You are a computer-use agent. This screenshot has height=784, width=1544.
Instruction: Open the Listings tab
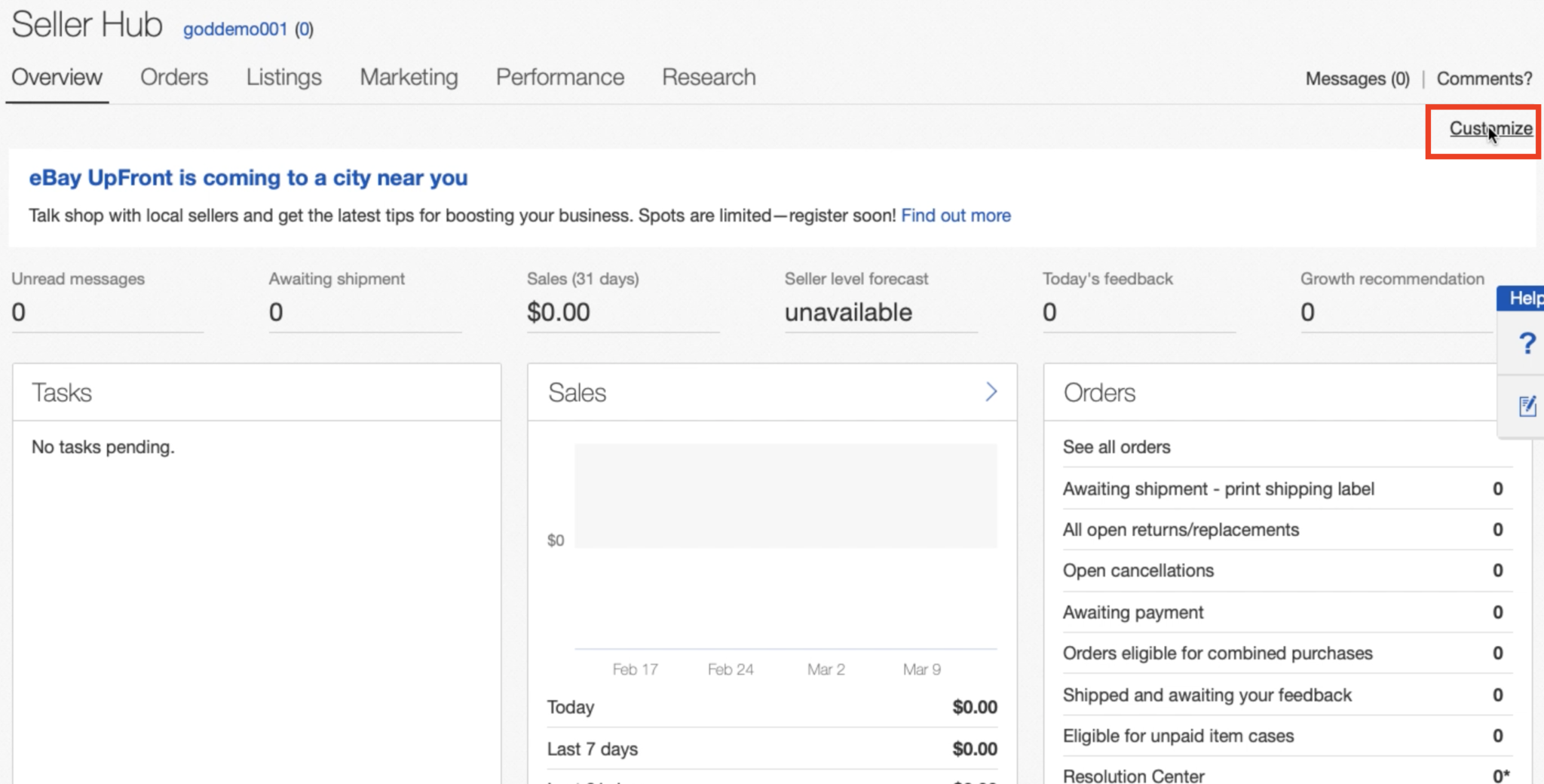(283, 78)
